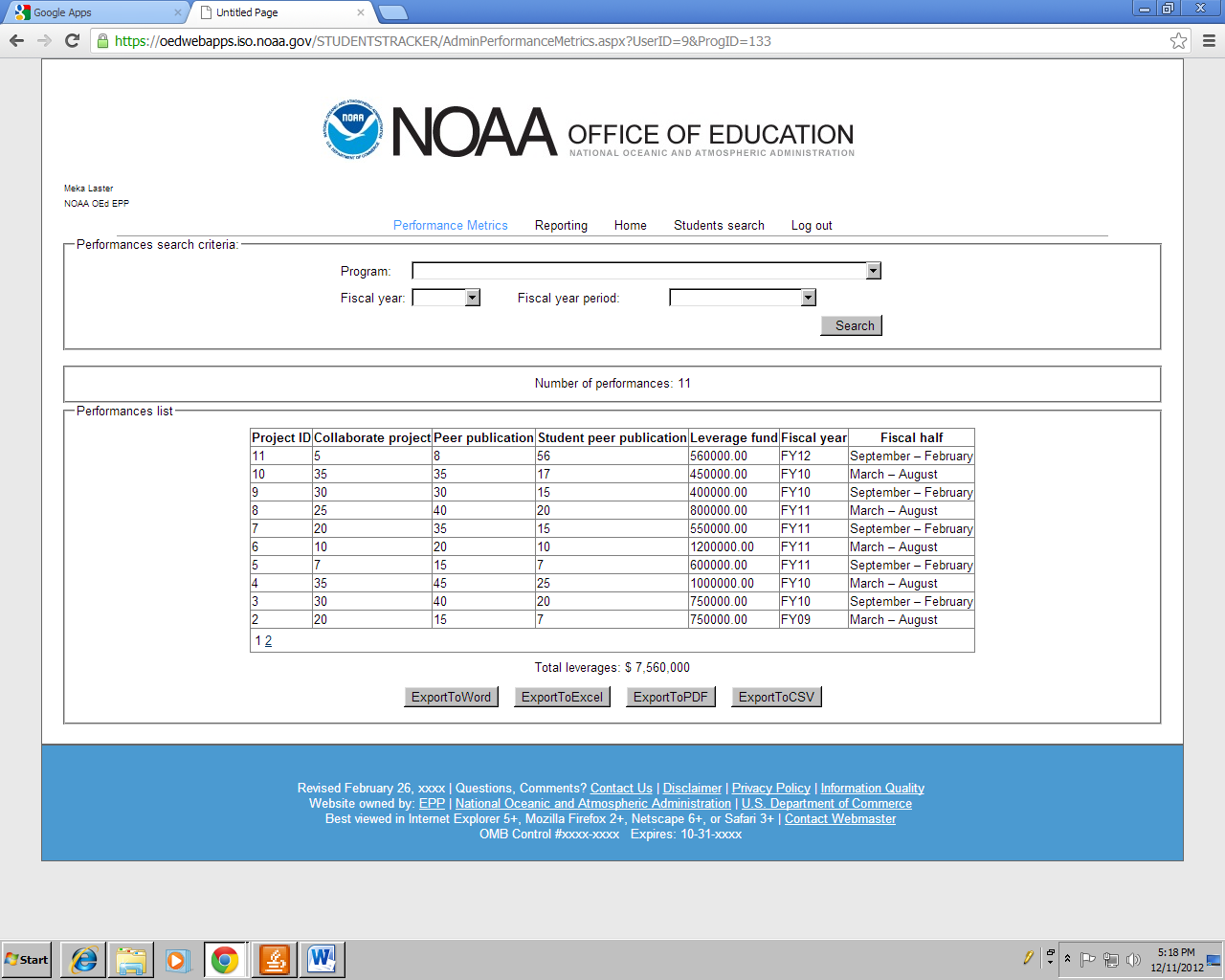Viewport: 1225px width, 980px height.
Task: Open Microsoft Word from taskbar
Action: [x=322, y=959]
